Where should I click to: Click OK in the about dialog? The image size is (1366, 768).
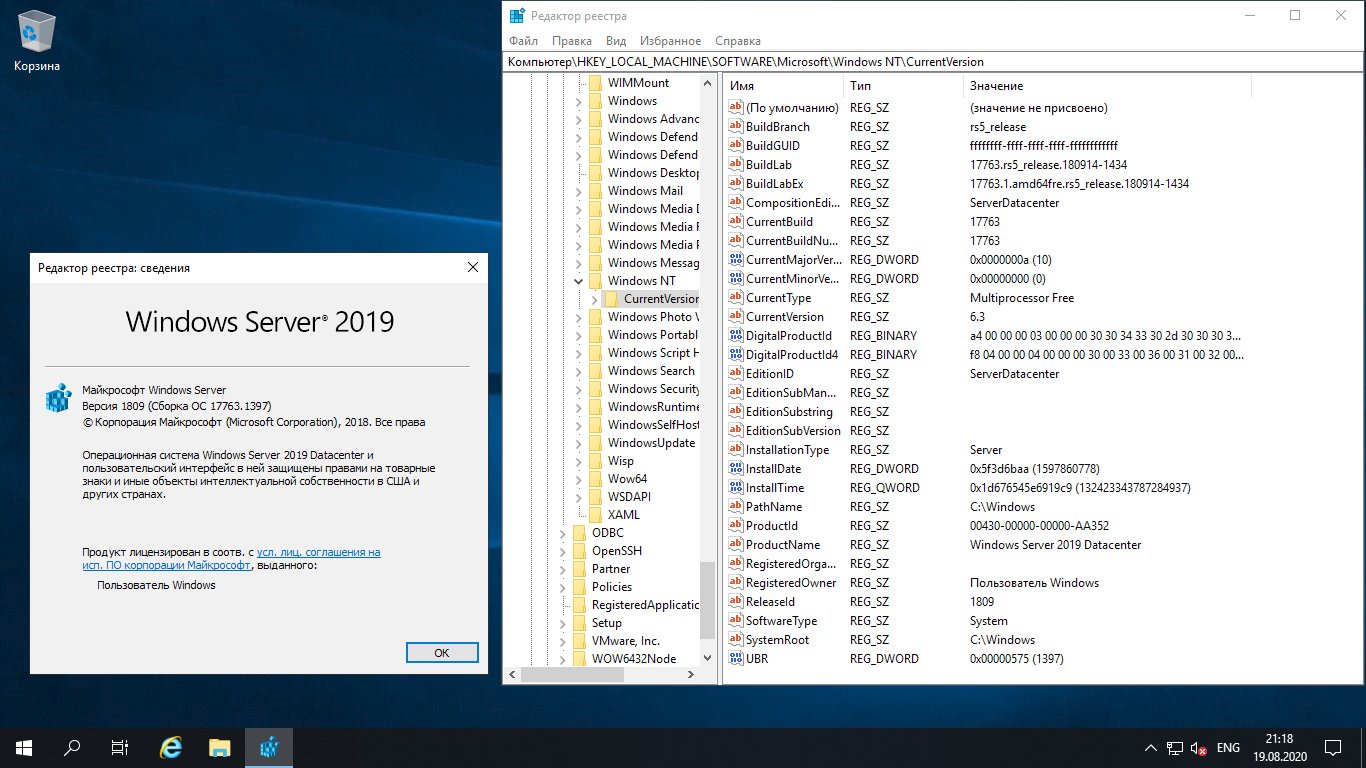(442, 652)
